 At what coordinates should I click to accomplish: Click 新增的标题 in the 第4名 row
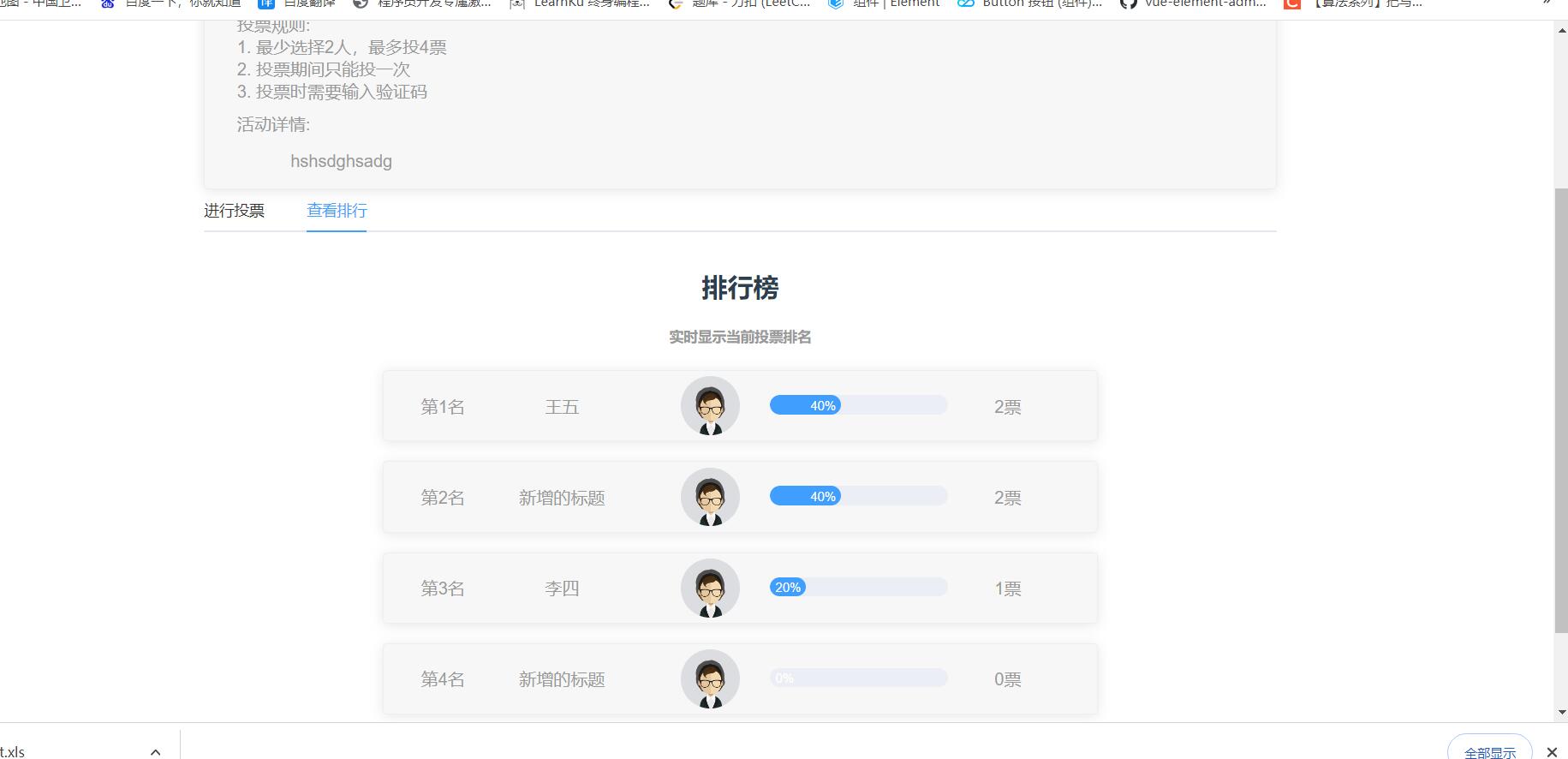tap(562, 679)
